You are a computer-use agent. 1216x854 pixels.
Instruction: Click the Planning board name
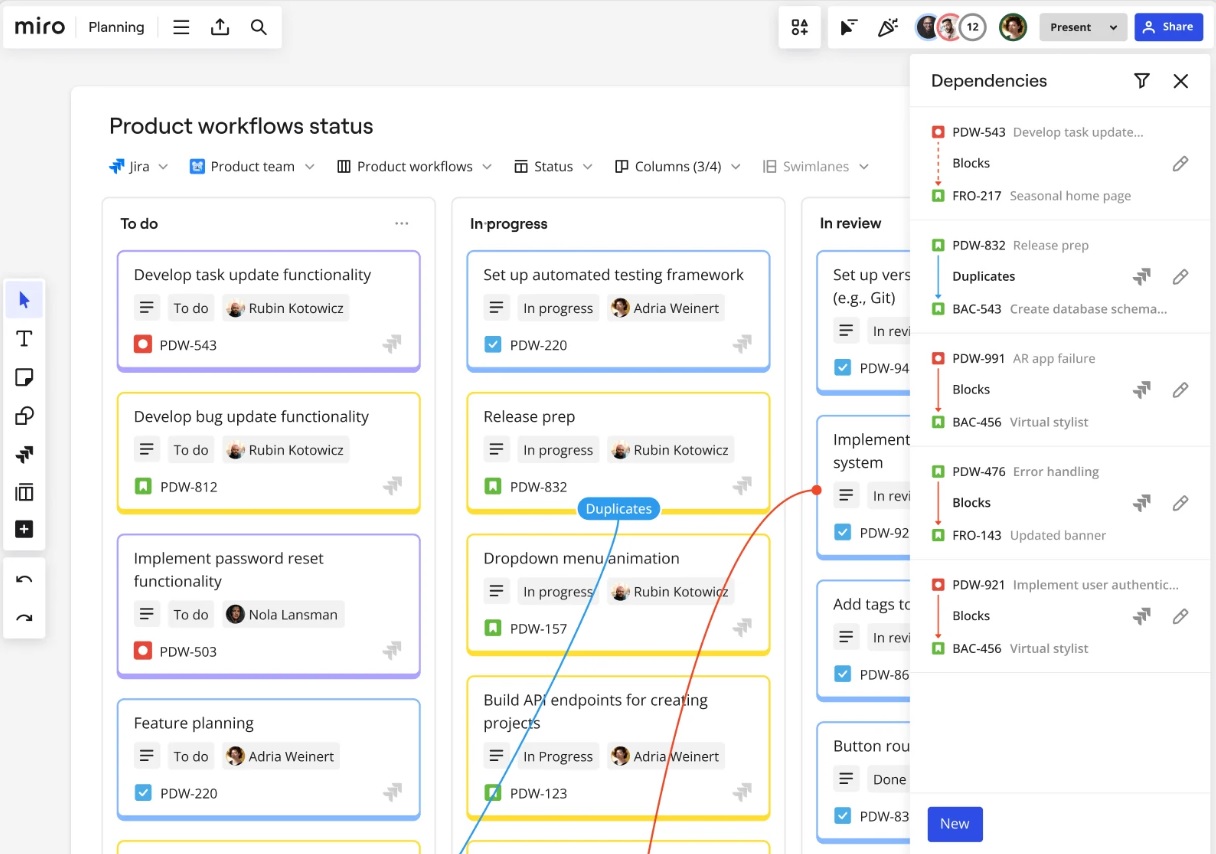pos(116,27)
